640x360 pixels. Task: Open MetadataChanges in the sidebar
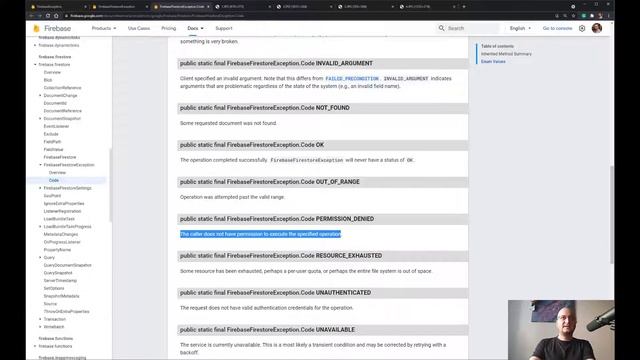pyautogui.click(x=61, y=234)
